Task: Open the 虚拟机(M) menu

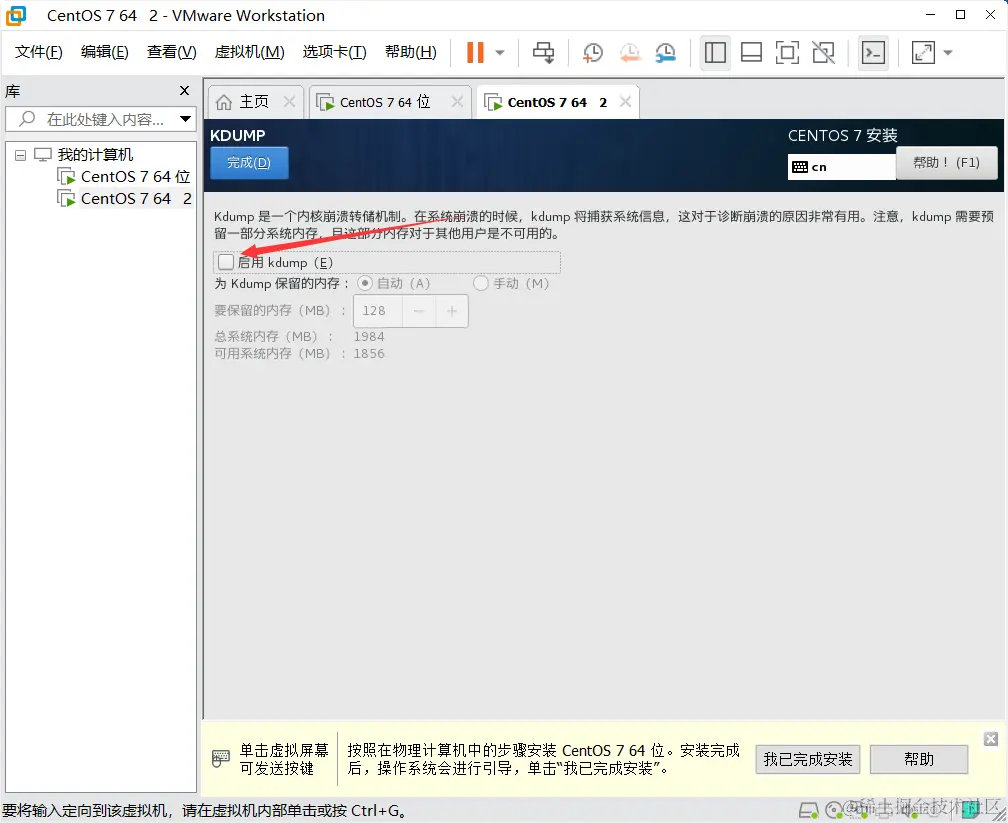Action: click(249, 52)
